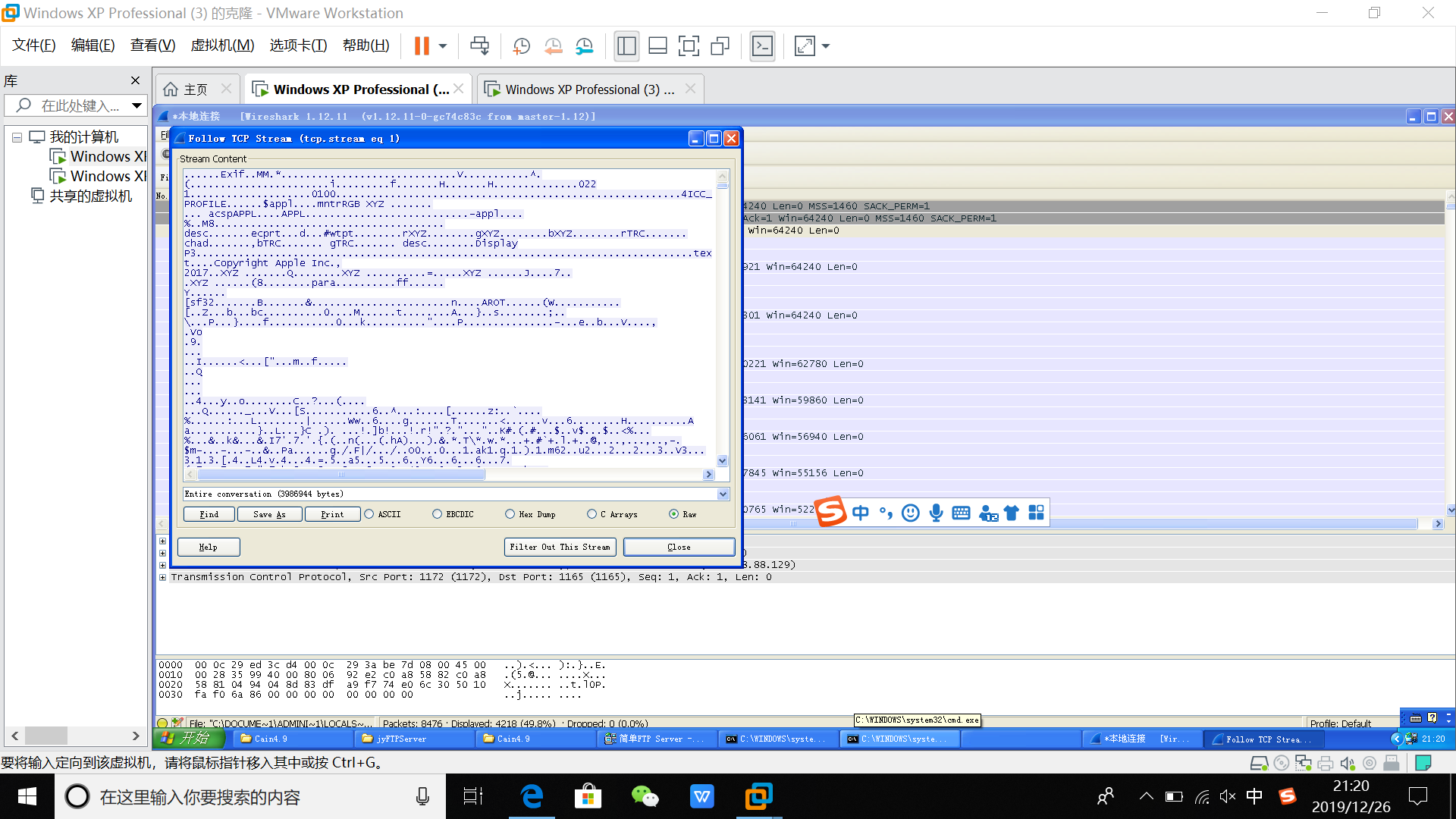
Task: Open the library search box dropdown arrow
Action: tap(136, 105)
